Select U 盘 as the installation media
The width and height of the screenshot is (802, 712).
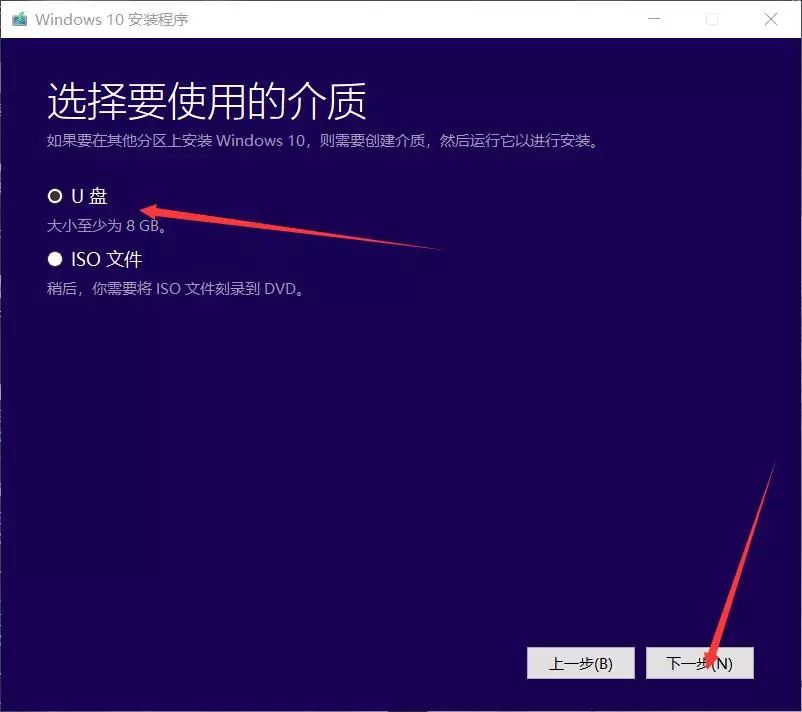coord(55,196)
